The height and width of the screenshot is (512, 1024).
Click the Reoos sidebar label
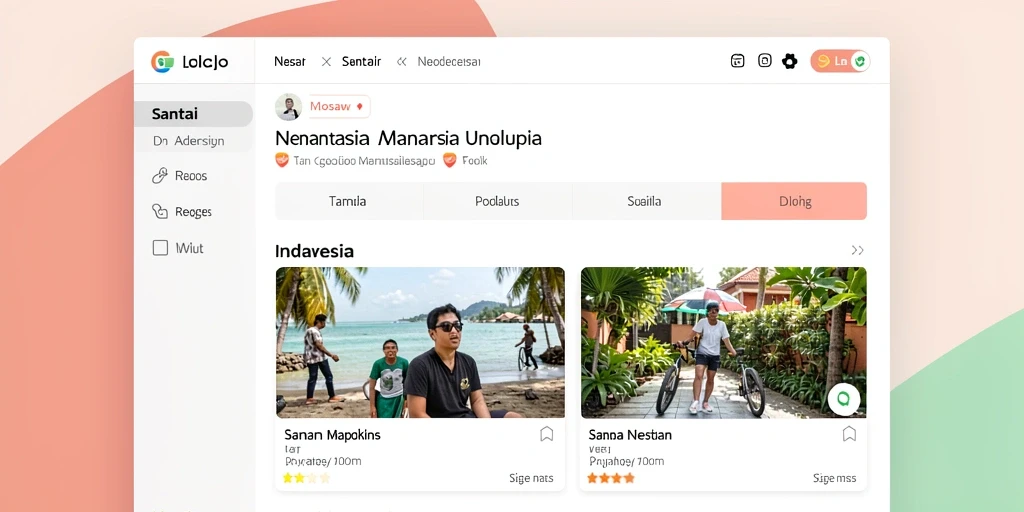click(191, 176)
